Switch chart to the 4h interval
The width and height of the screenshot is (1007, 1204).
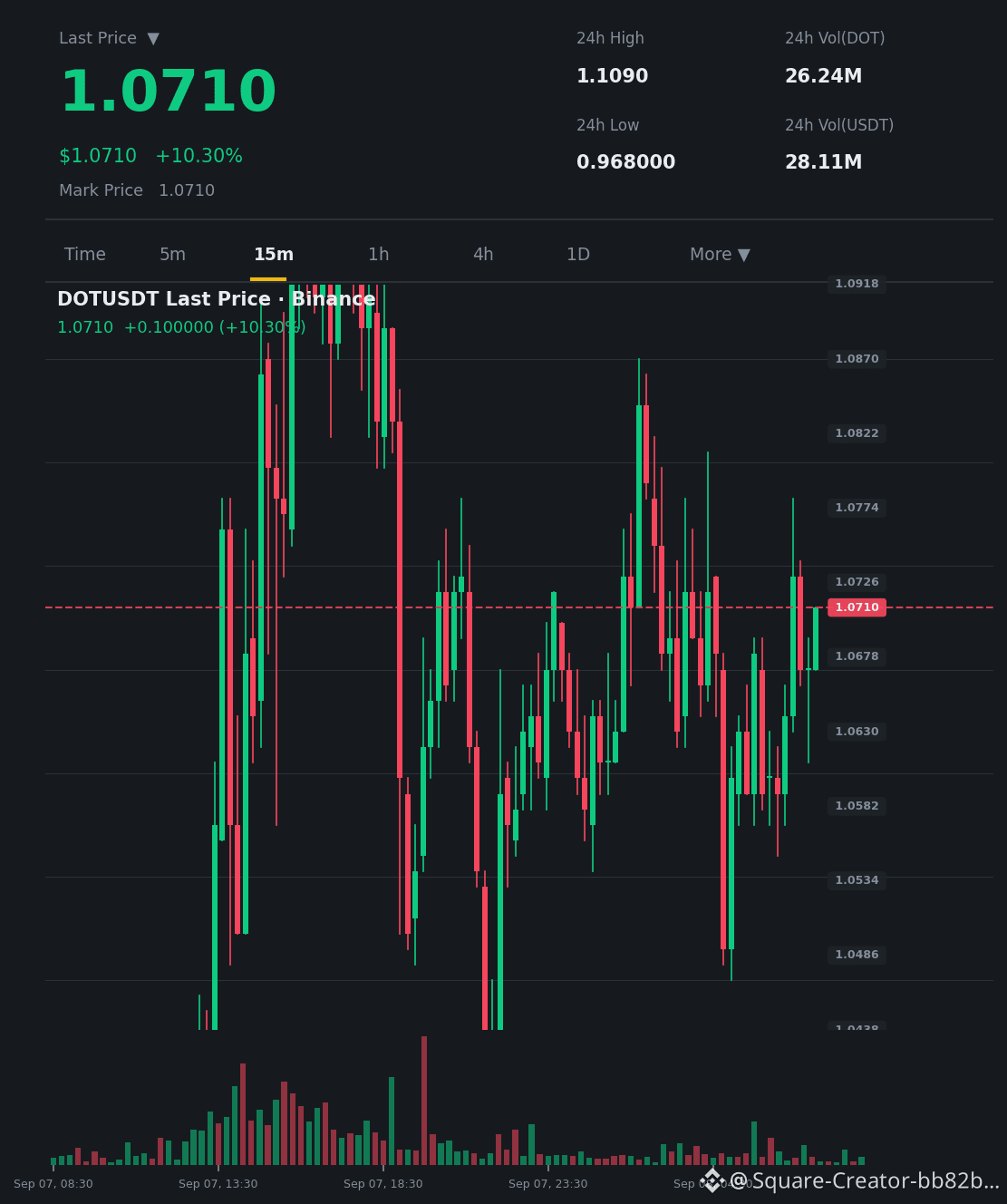tap(483, 255)
